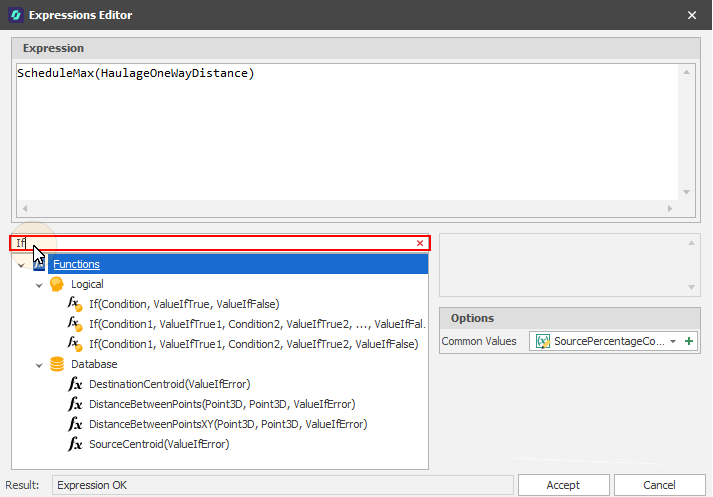This screenshot has width=713, height=497.
Task: Accept the expression
Action: 563,485
